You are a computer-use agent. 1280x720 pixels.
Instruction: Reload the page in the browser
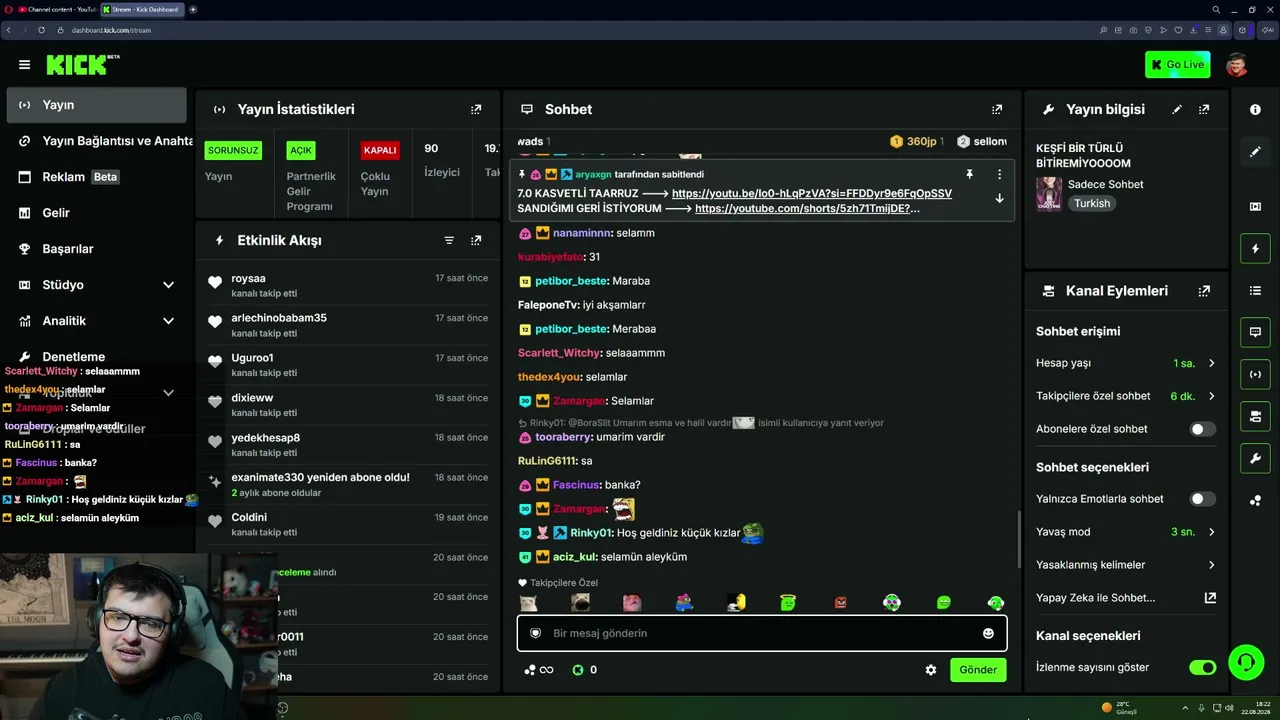point(42,30)
